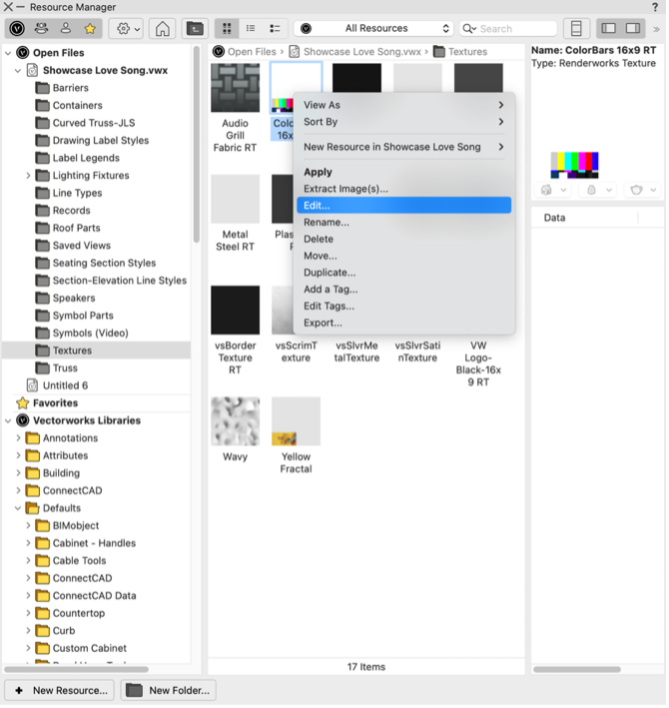Click the New Folder... button
This screenshot has height=708, width=669.
click(x=168, y=690)
